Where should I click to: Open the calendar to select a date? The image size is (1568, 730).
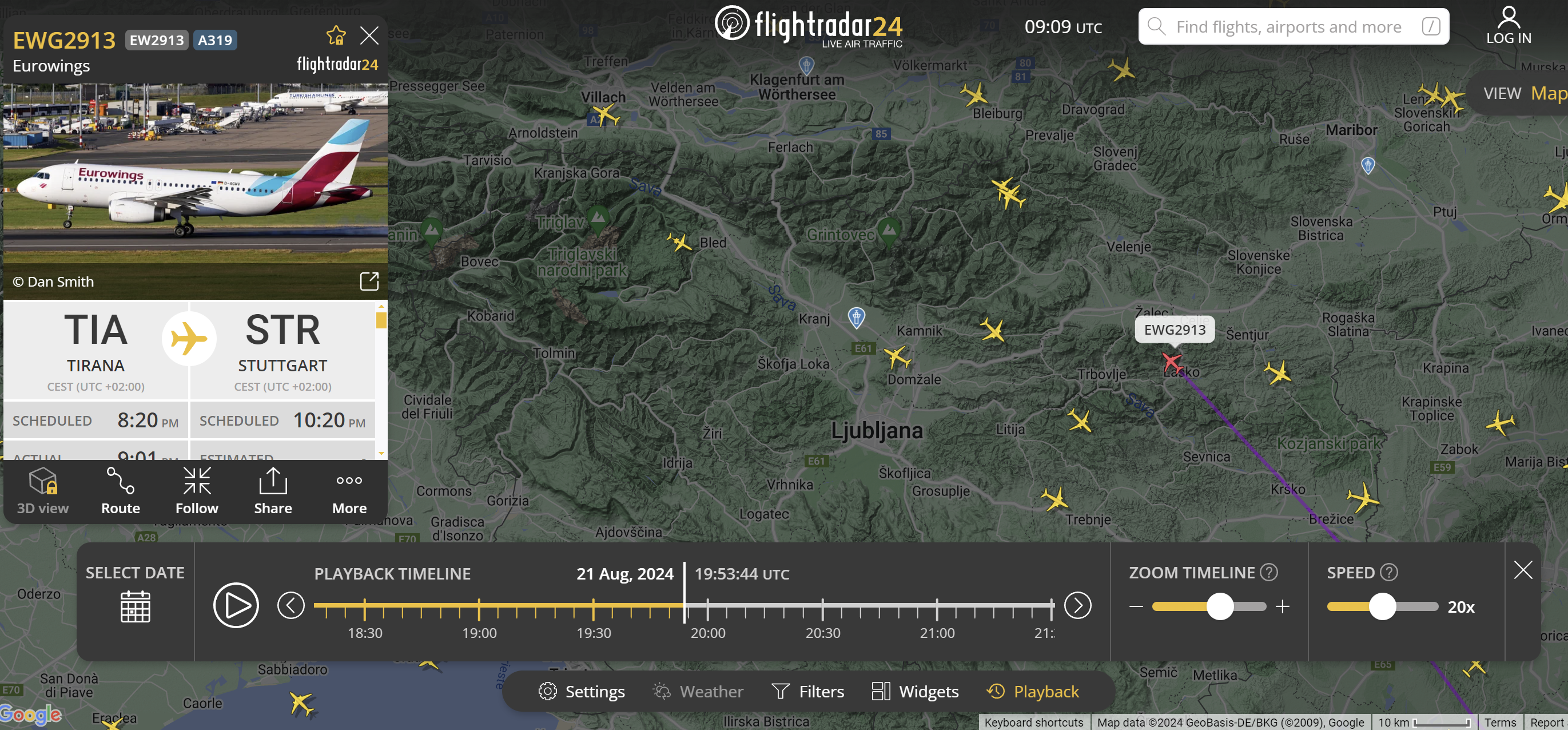coord(135,606)
